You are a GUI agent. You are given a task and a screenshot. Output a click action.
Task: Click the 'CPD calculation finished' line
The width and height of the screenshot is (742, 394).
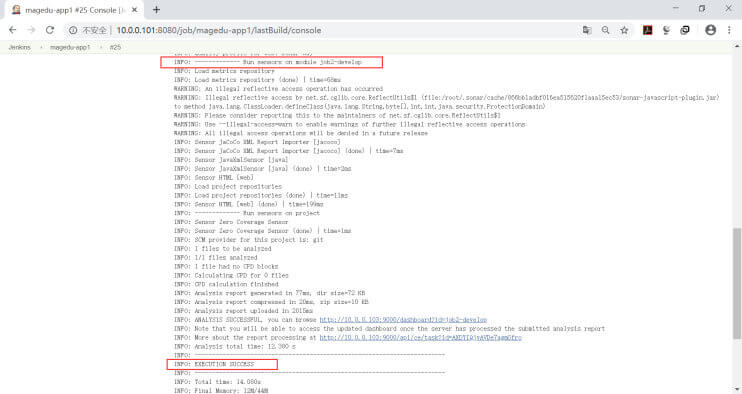click(x=226, y=284)
